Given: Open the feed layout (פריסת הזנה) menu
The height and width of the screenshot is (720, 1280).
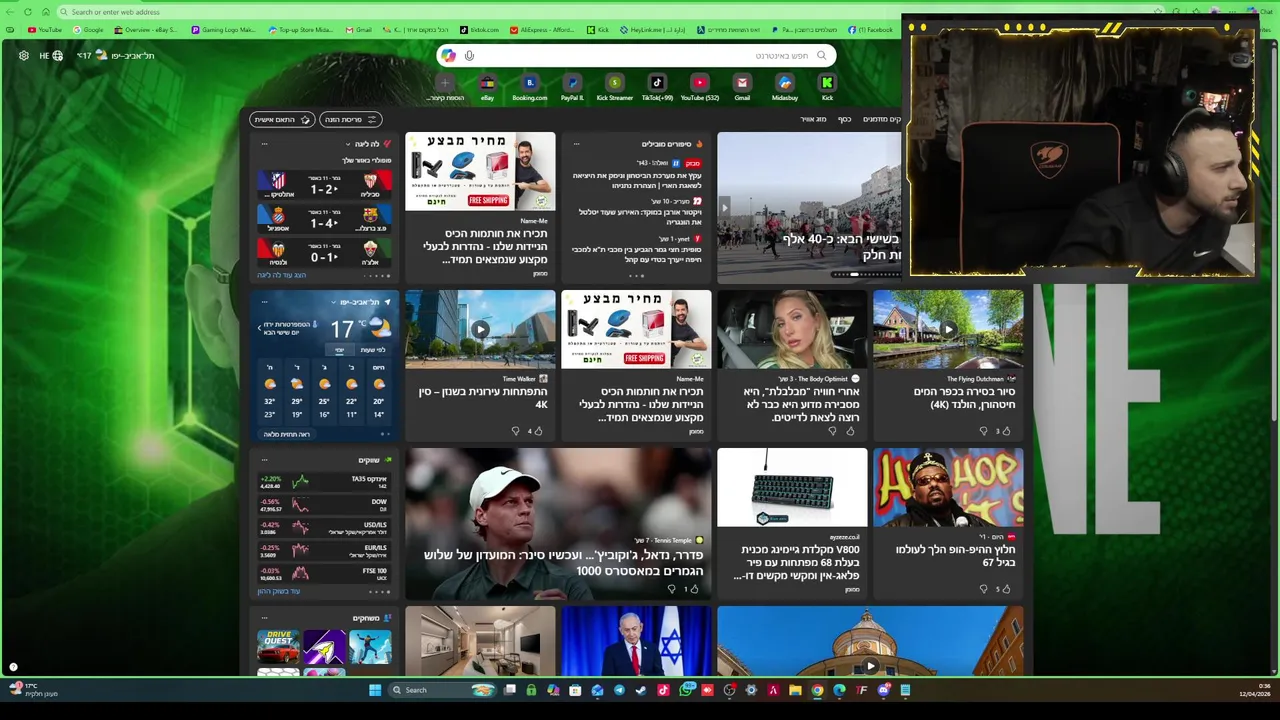Looking at the screenshot, I should coord(351,120).
